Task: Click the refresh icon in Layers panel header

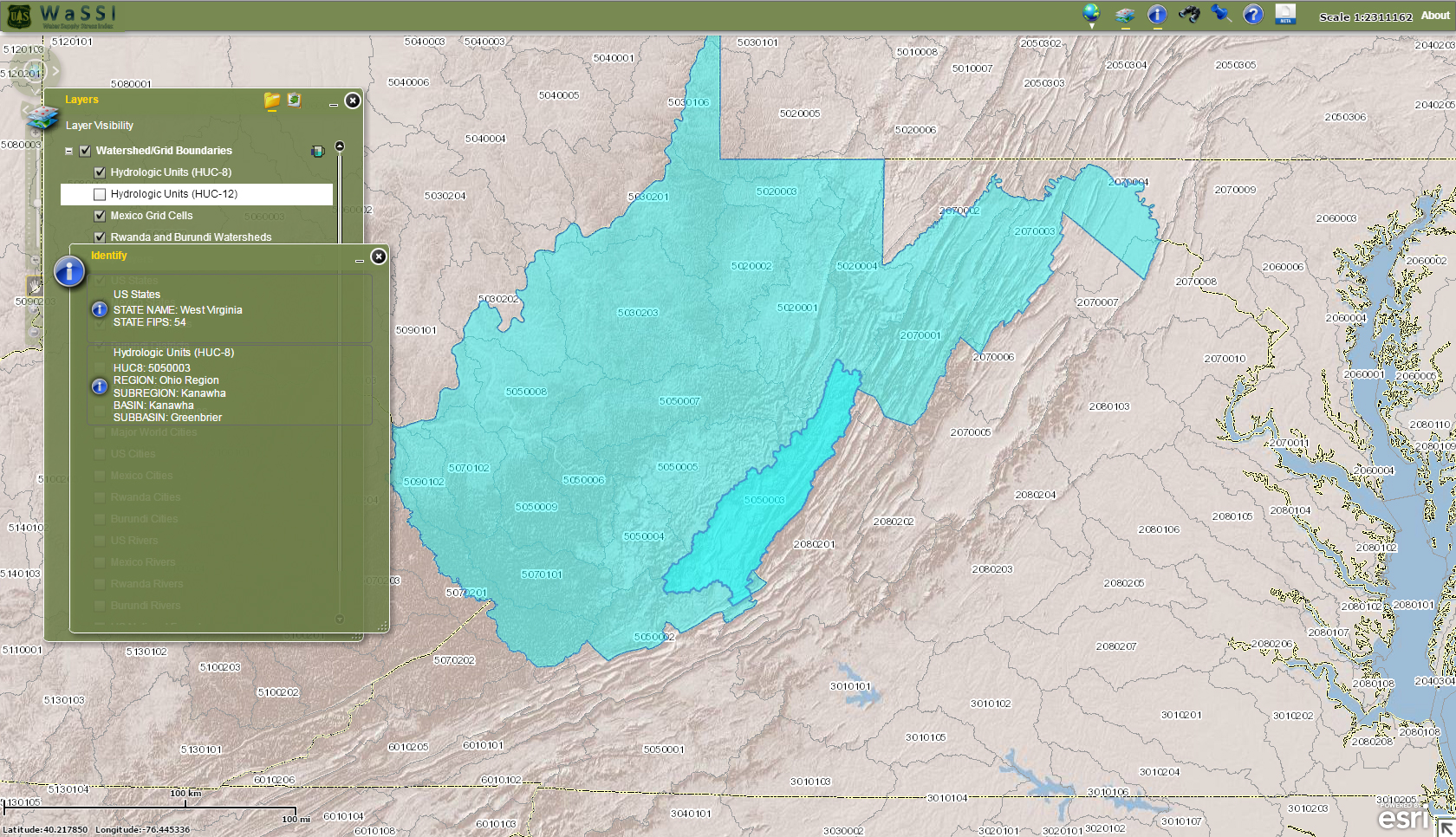Action: pyautogui.click(x=295, y=101)
